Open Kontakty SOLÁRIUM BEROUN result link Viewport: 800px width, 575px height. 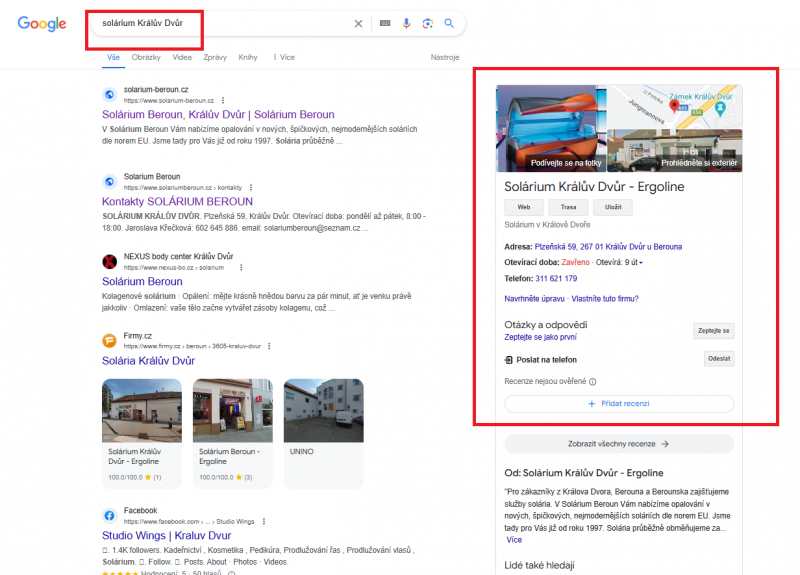(x=178, y=202)
